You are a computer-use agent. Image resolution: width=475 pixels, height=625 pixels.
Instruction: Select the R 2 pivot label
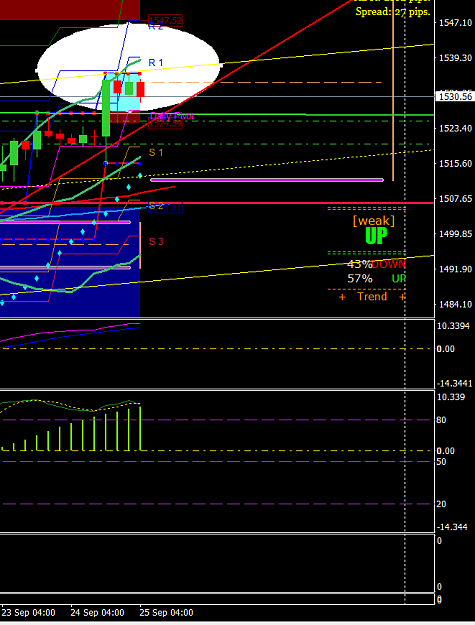pos(156,26)
